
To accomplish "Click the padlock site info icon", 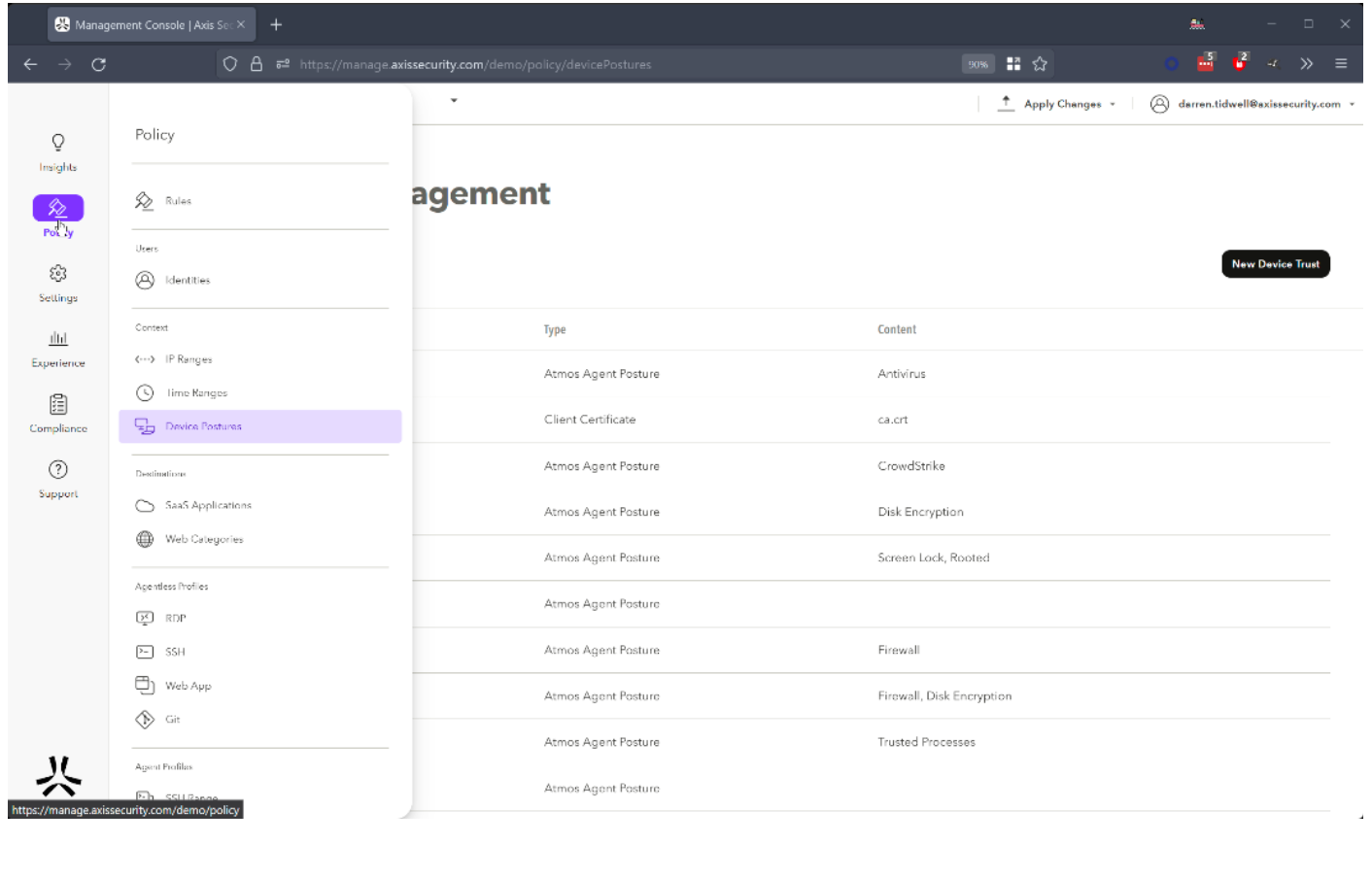I will point(257,64).
